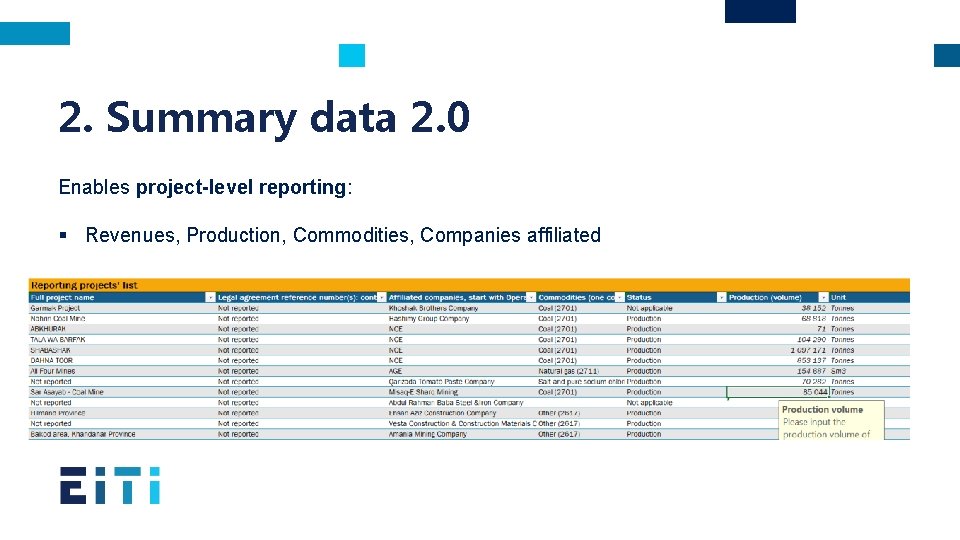Image resolution: width=960 pixels, height=540 pixels.
Task: Open the Legal agreement reference number filter dropdown
Action: (381, 298)
